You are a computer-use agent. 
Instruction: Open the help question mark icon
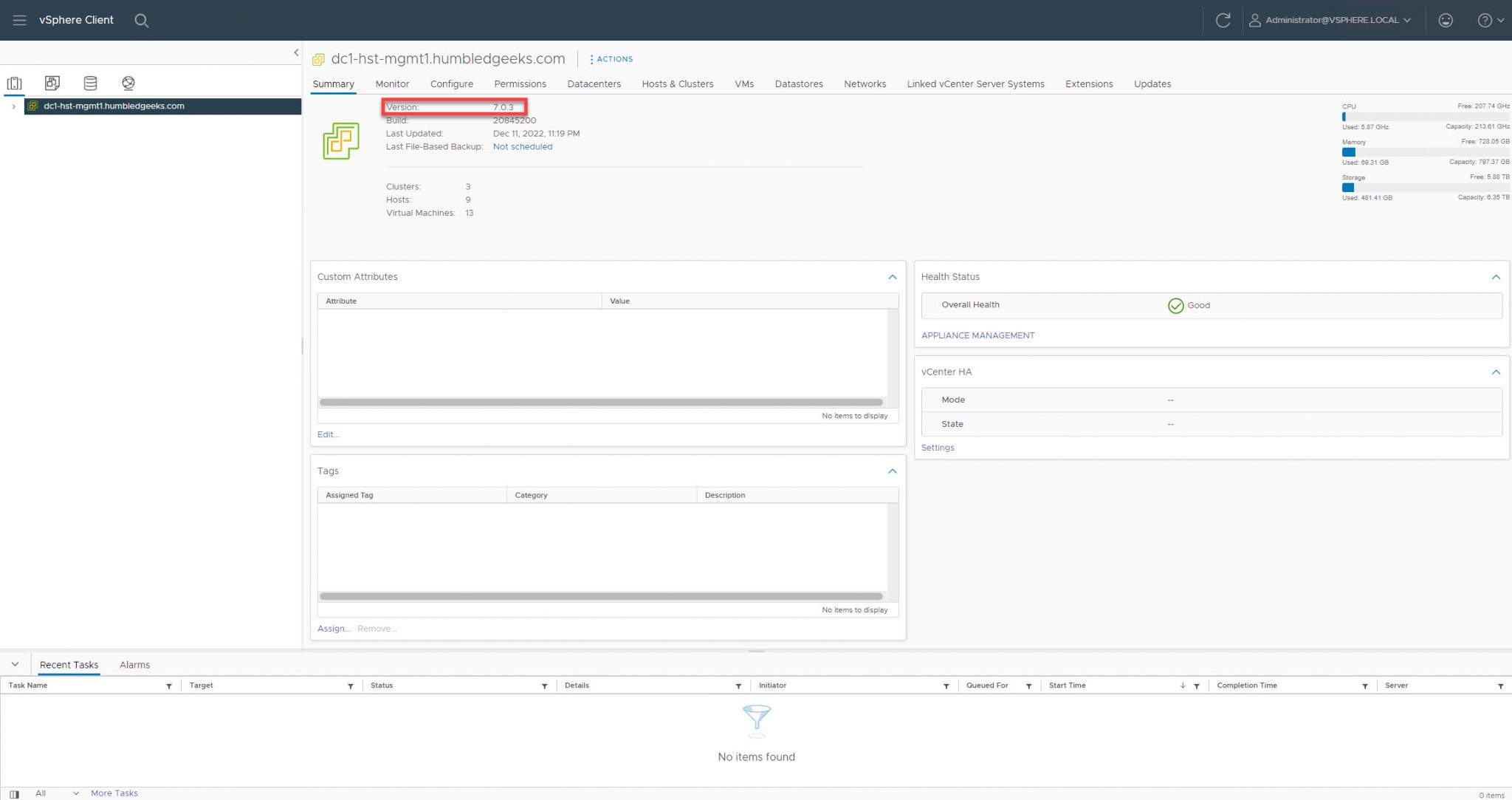(x=1486, y=20)
